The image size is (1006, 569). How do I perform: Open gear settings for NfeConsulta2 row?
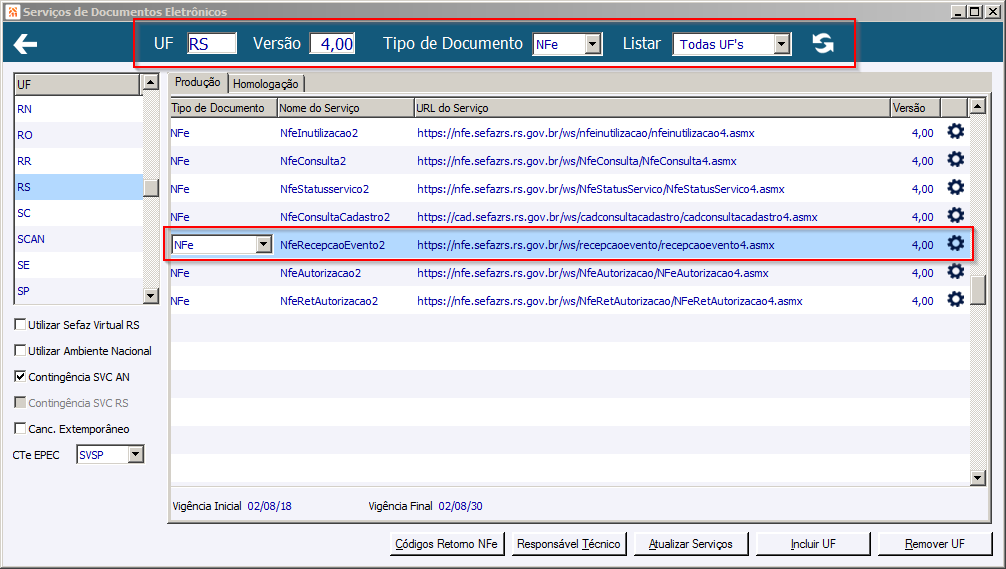[x=955, y=159]
